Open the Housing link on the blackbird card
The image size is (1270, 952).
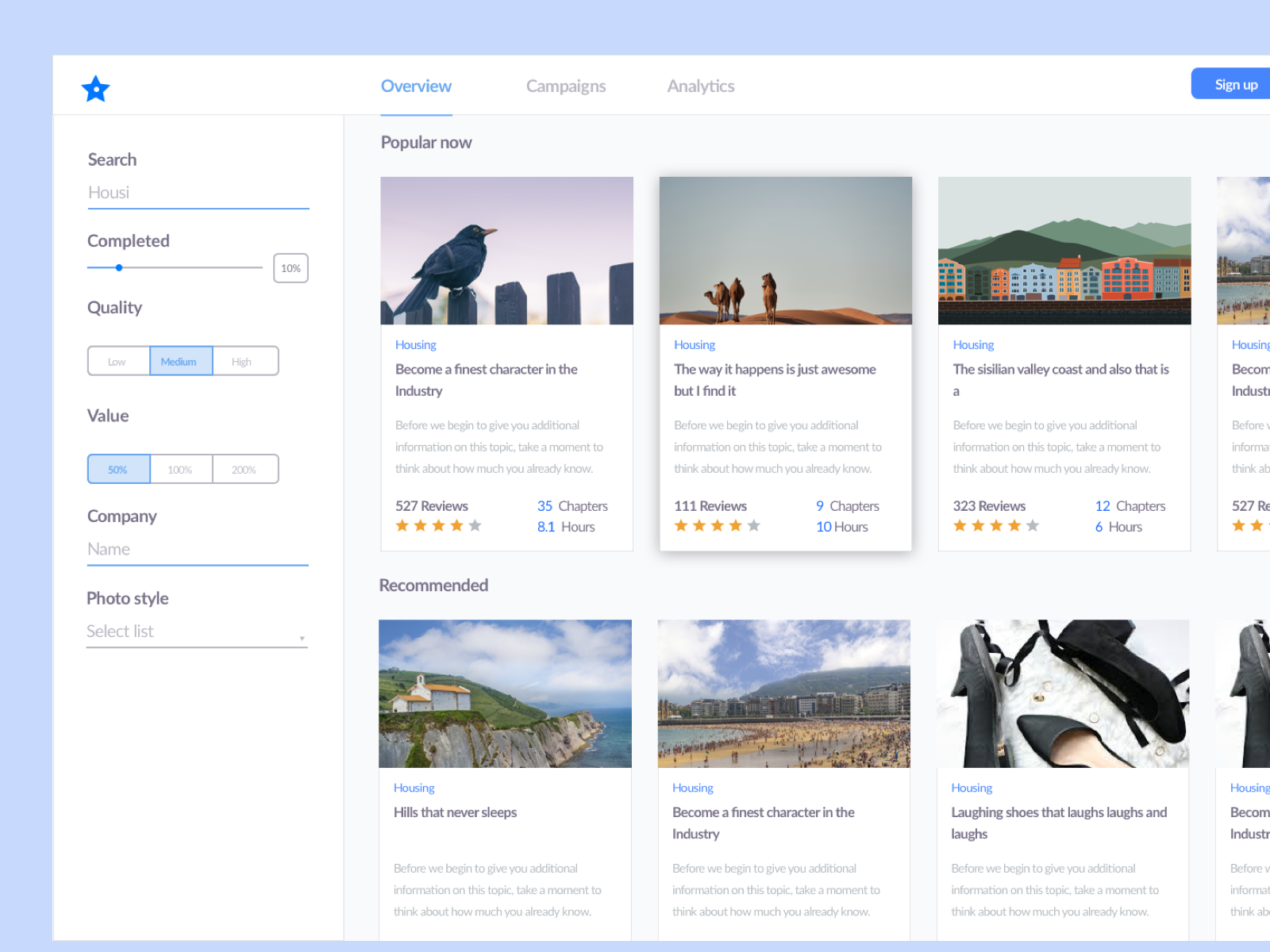click(415, 344)
